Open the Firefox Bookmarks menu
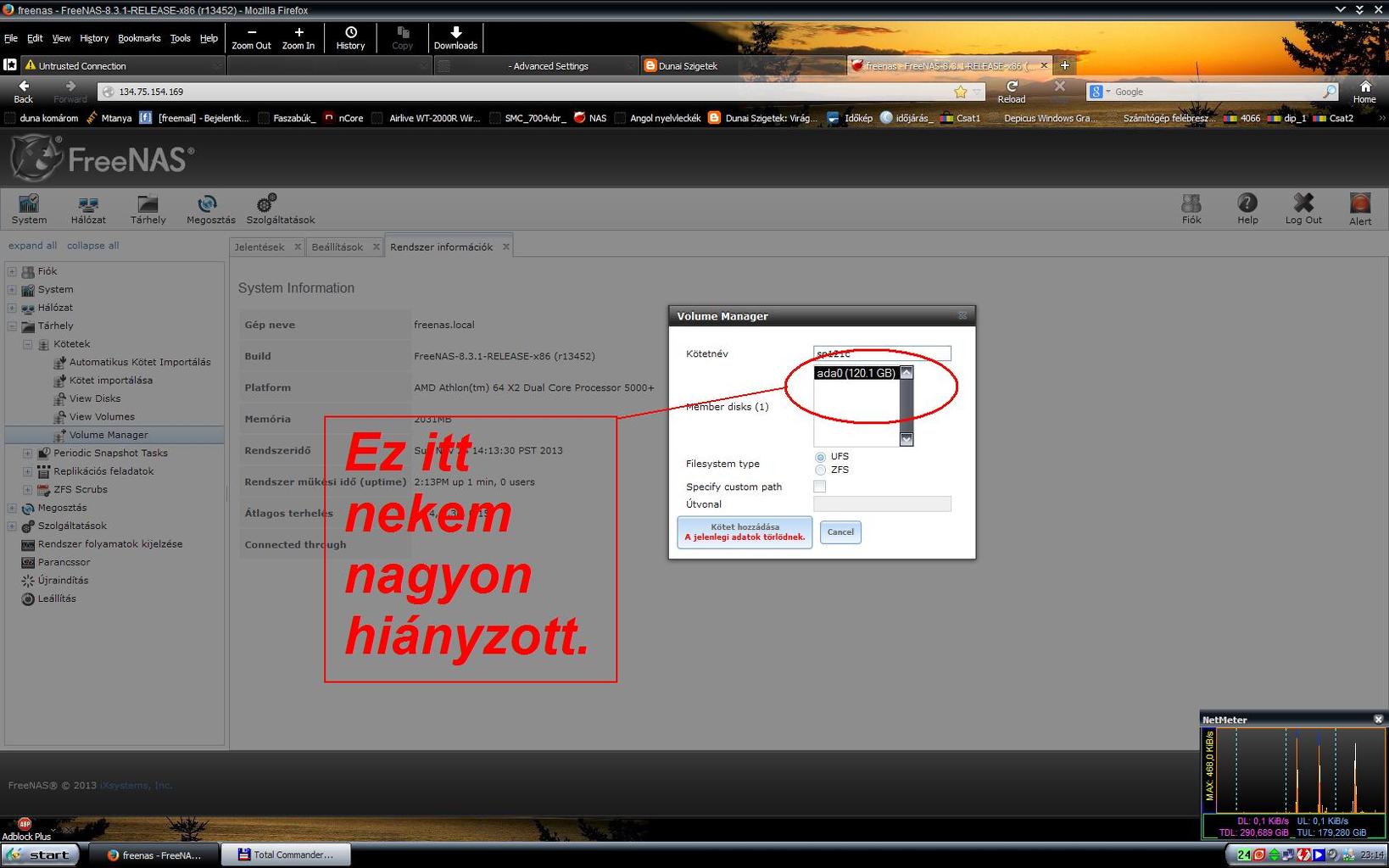This screenshot has height=868, width=1389. point(139,38)
